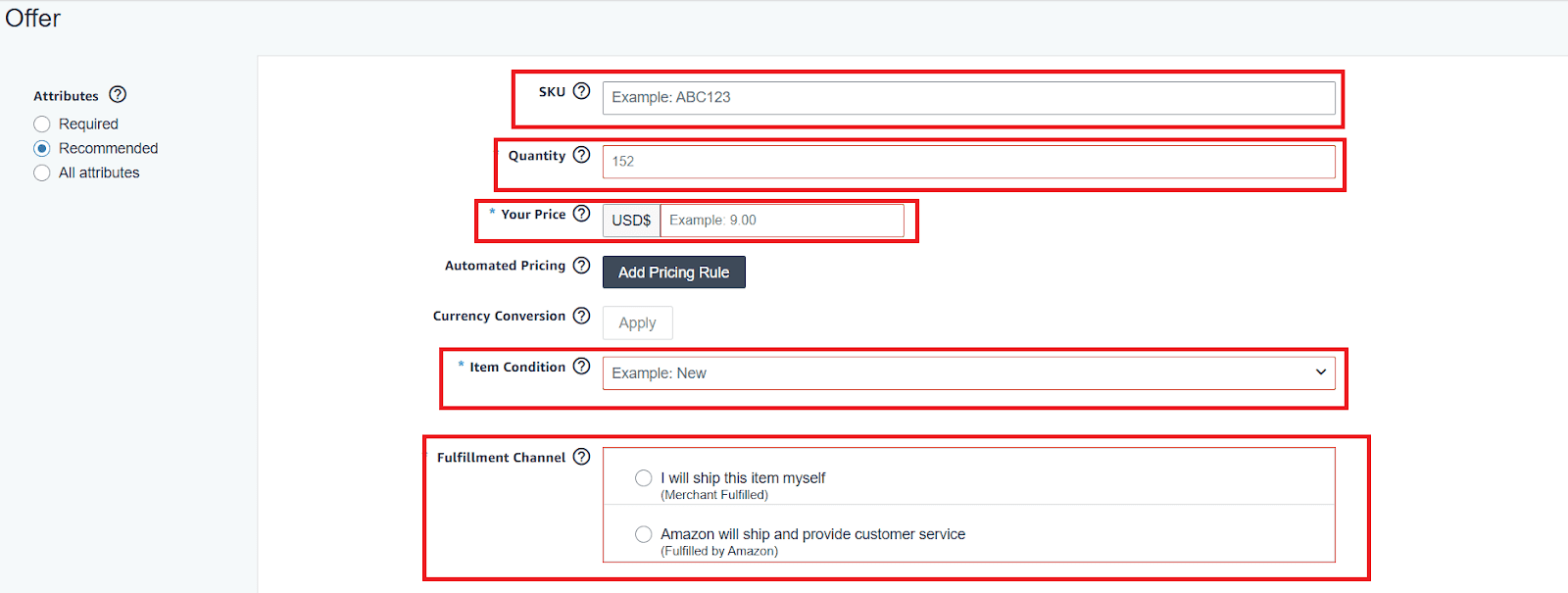
Task: Select the Recommended attributes option
Action: point(42,149)
